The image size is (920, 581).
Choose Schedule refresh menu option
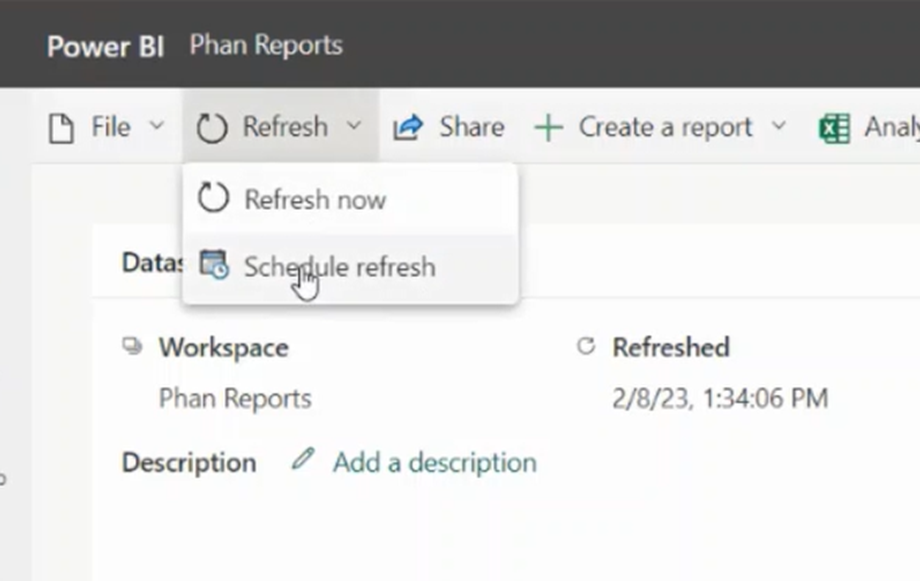pyautogui.click(x=350, y=267)
